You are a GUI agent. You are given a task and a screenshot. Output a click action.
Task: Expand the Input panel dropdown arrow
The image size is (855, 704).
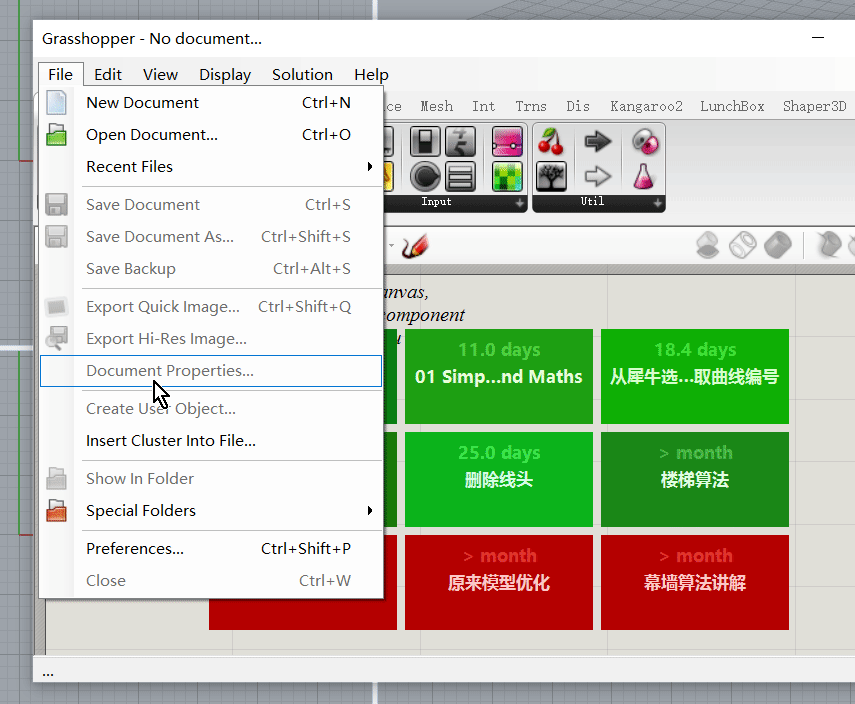tap(519, 203)
